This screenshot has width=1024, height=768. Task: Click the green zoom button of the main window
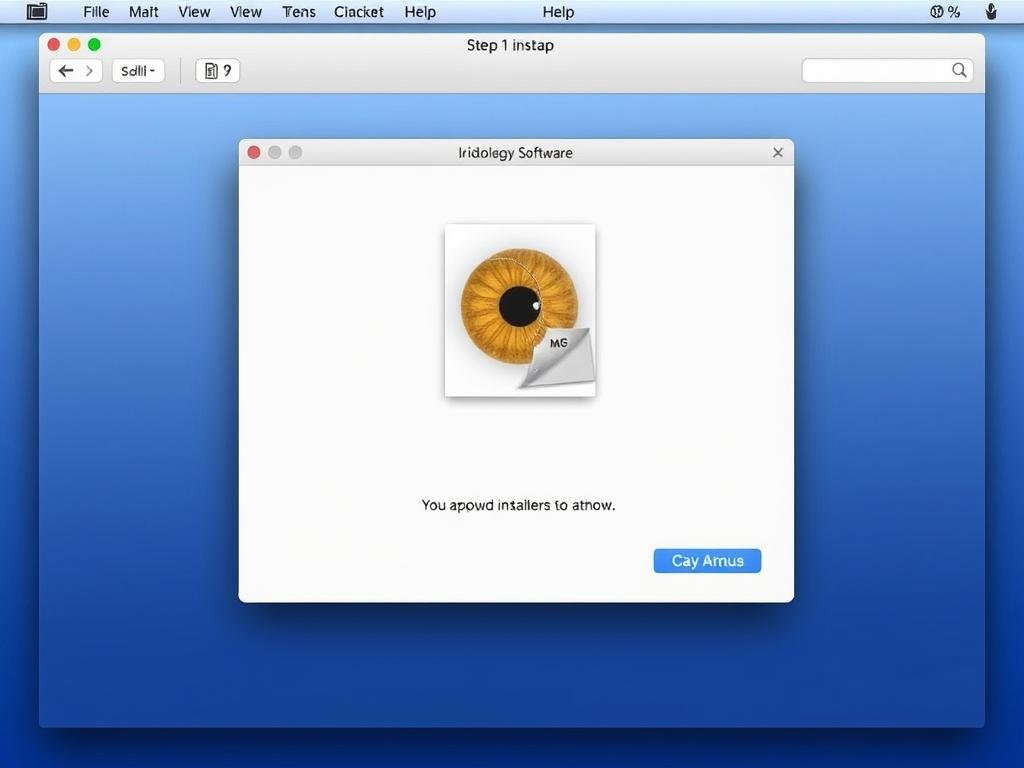point(94,45)
